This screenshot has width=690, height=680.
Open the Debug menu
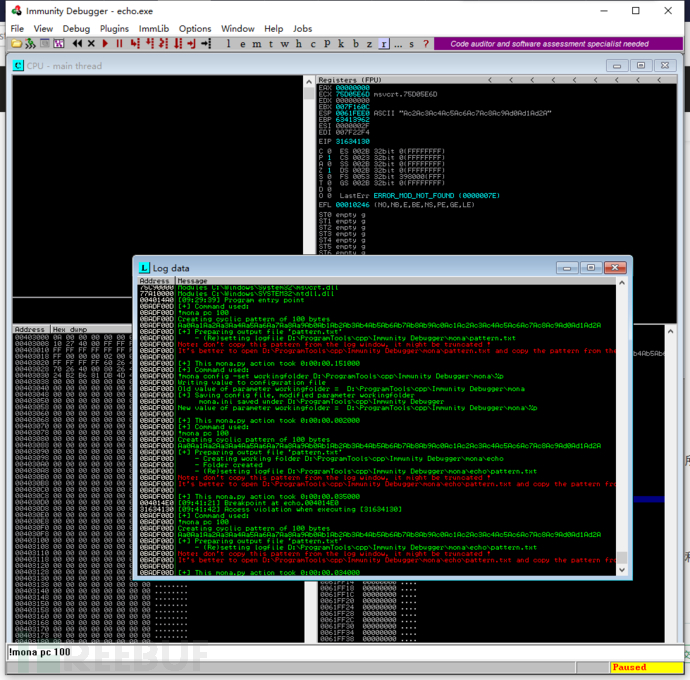(76, 29)
